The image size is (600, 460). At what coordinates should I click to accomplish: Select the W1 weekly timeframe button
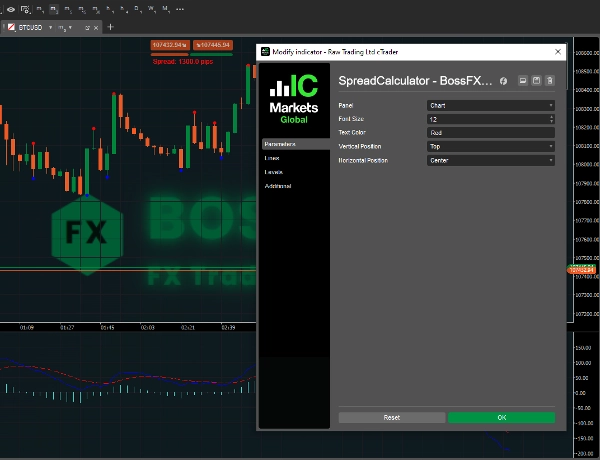coord(152,9)
